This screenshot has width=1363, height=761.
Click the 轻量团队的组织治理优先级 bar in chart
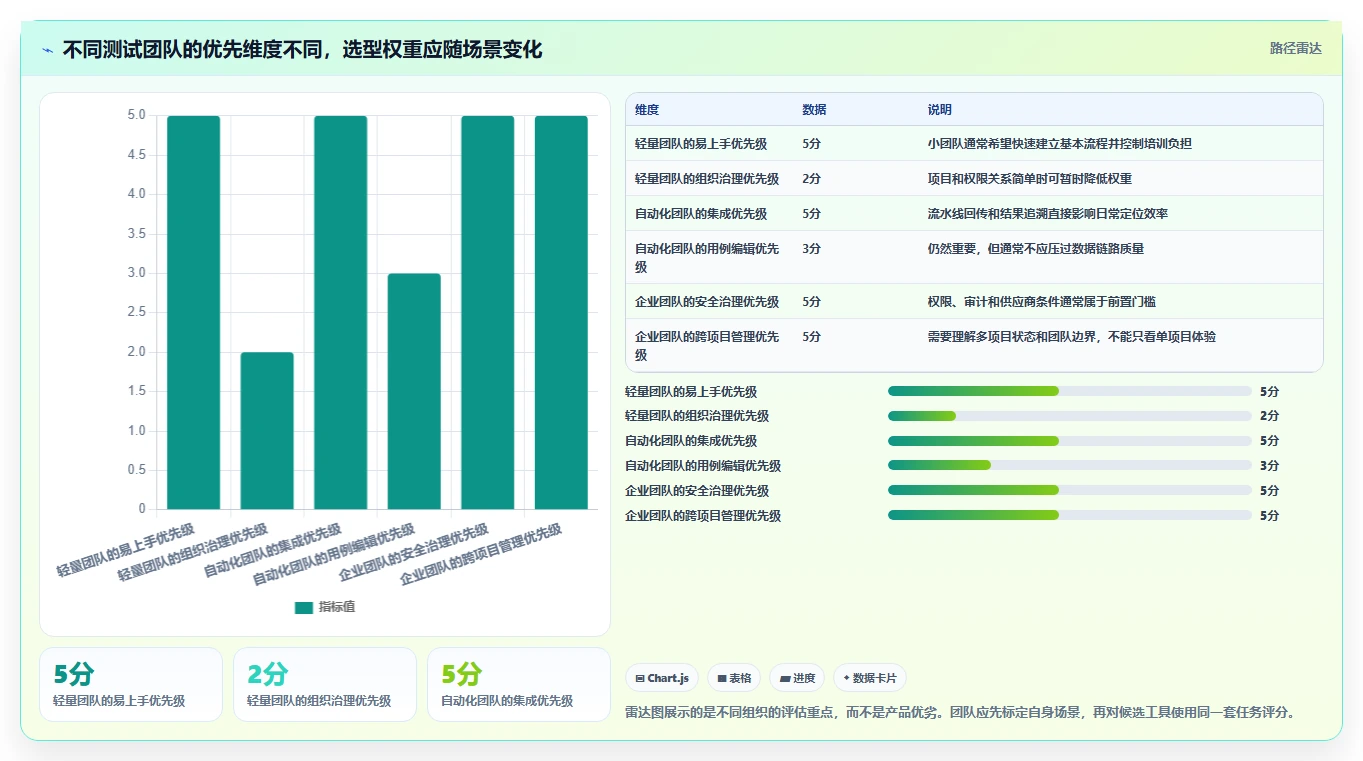click(267, 431)
